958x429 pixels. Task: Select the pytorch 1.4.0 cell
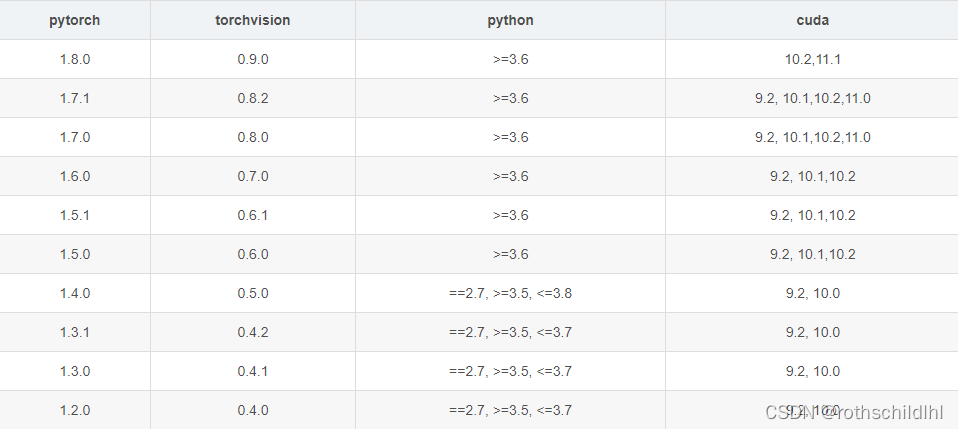pyautogui.click(x=75, y=293)
